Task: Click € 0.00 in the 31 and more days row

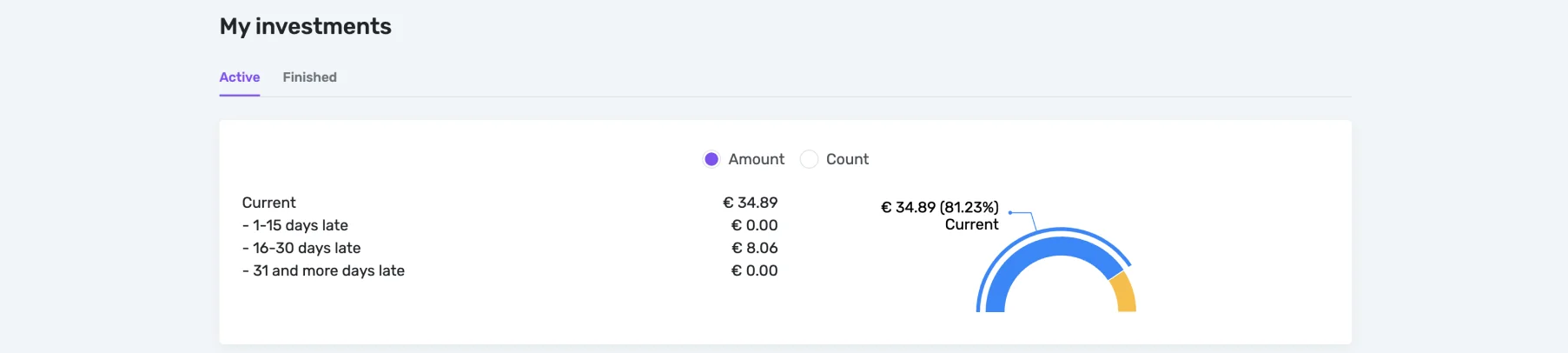Action: pyautogui.click(x=754, y=270)
